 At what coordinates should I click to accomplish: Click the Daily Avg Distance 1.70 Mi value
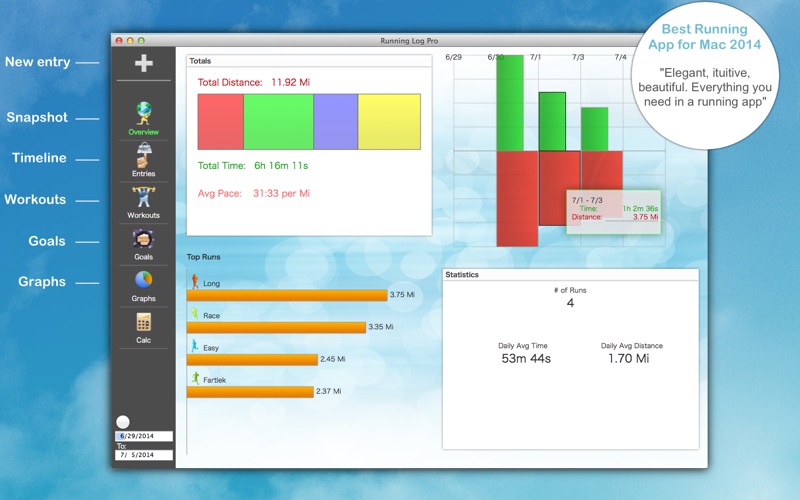tap(629, 359)
